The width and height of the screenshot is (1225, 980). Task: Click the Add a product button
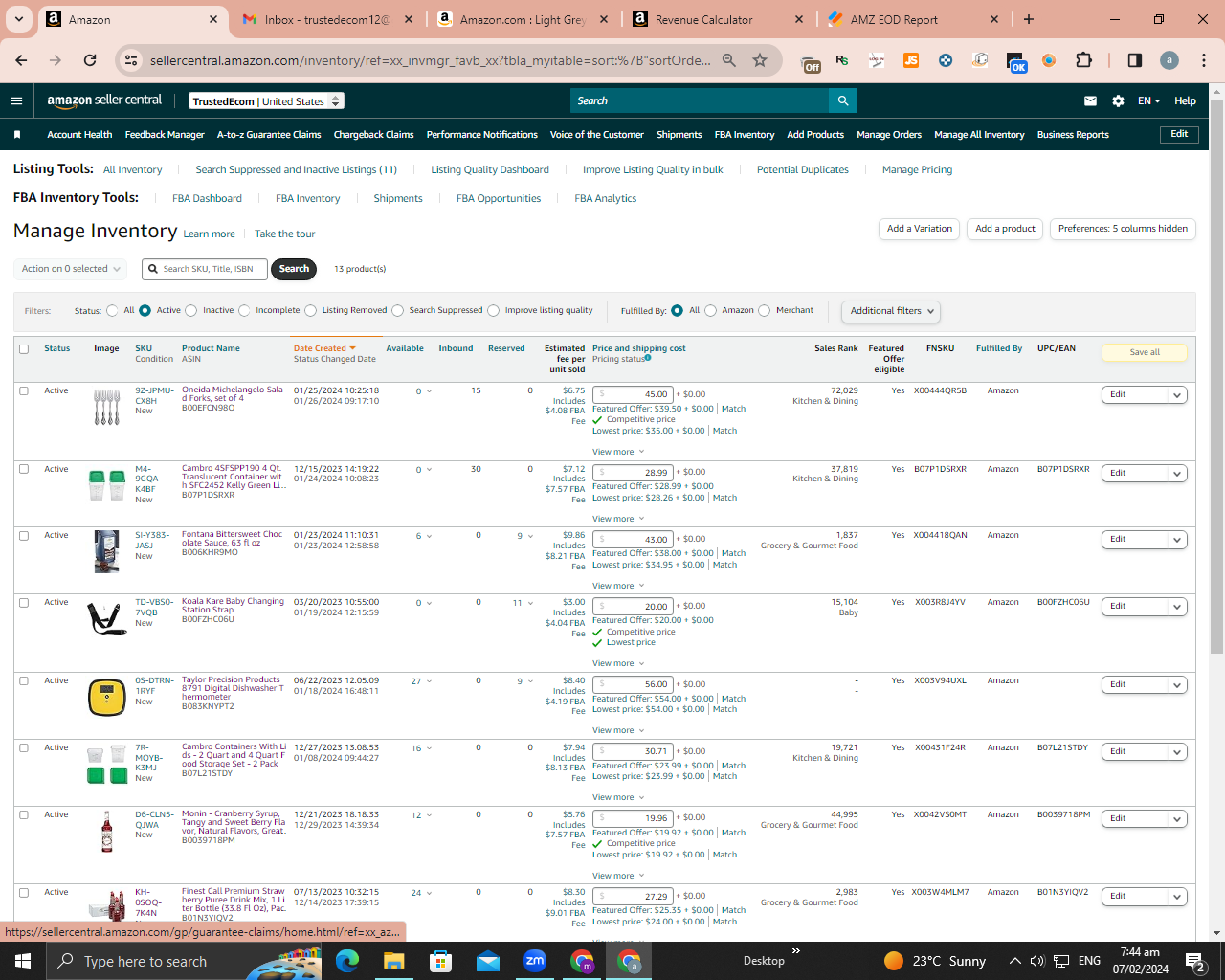pyautogui.click(x=1005, y=229)
